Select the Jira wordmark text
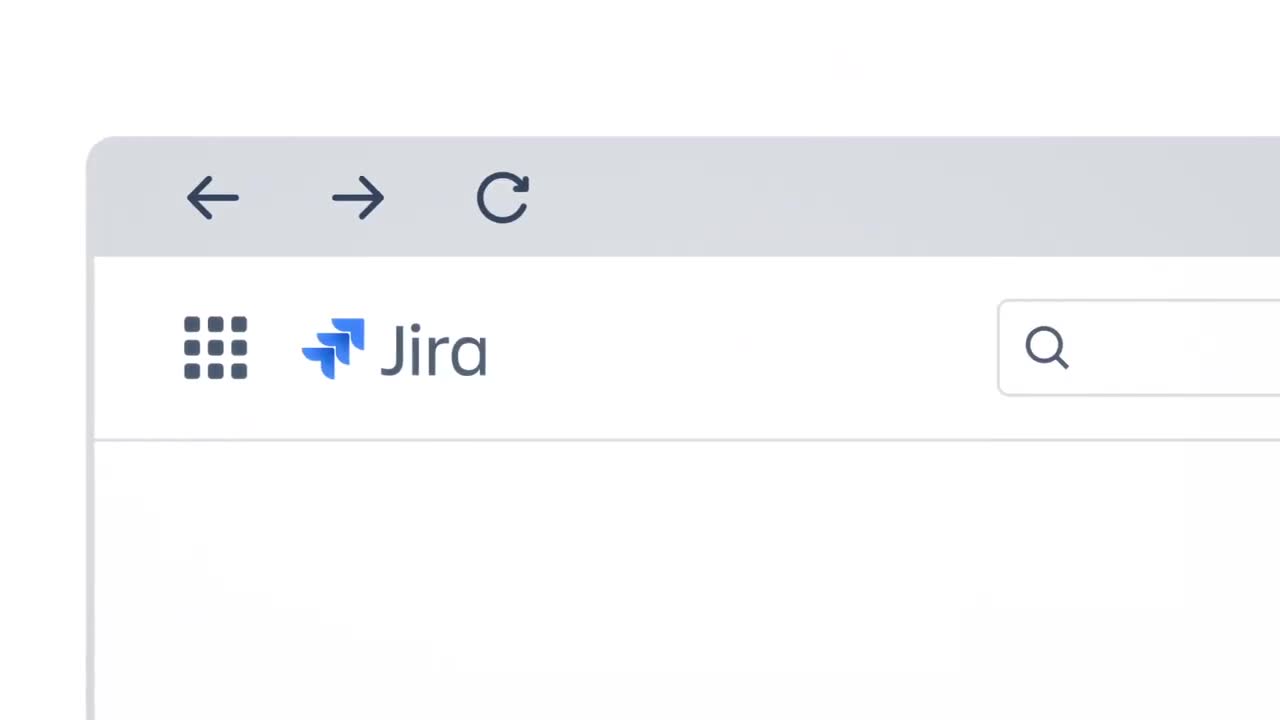The width and height of the screenshot is (1280, 720). [433, 350]
